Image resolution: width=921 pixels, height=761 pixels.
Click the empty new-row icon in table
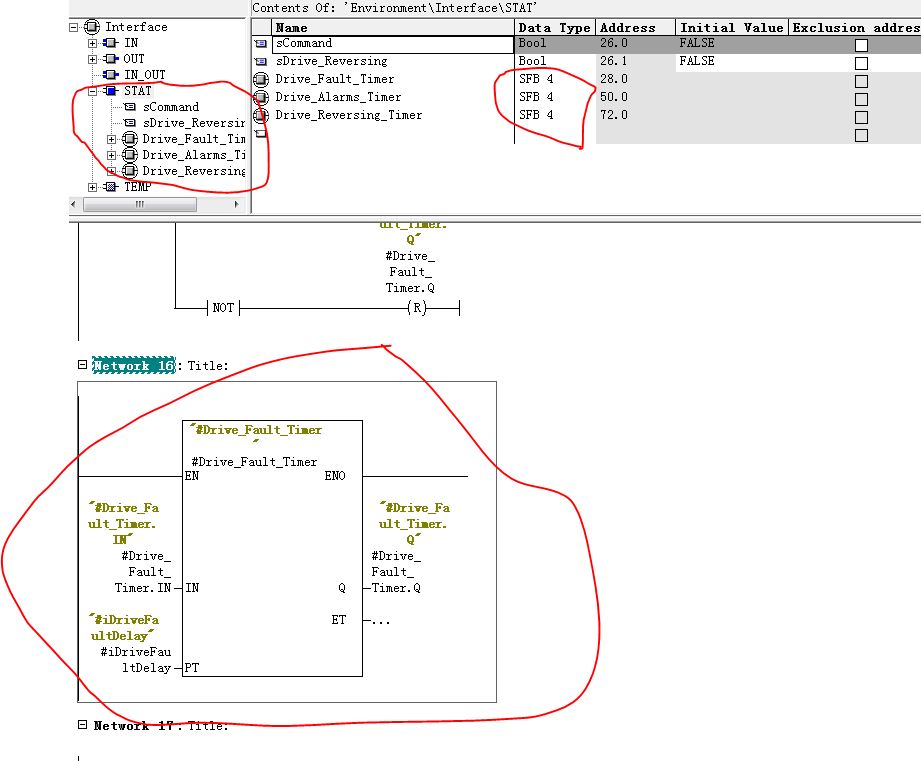[x=261, y=134]
